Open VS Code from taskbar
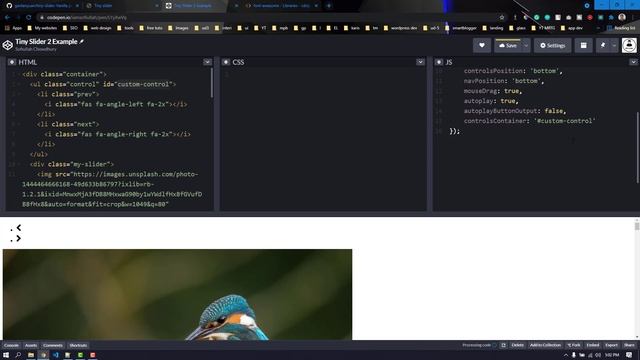The width and height of the screenshot is (640, 360). click(x=56, y=355)
